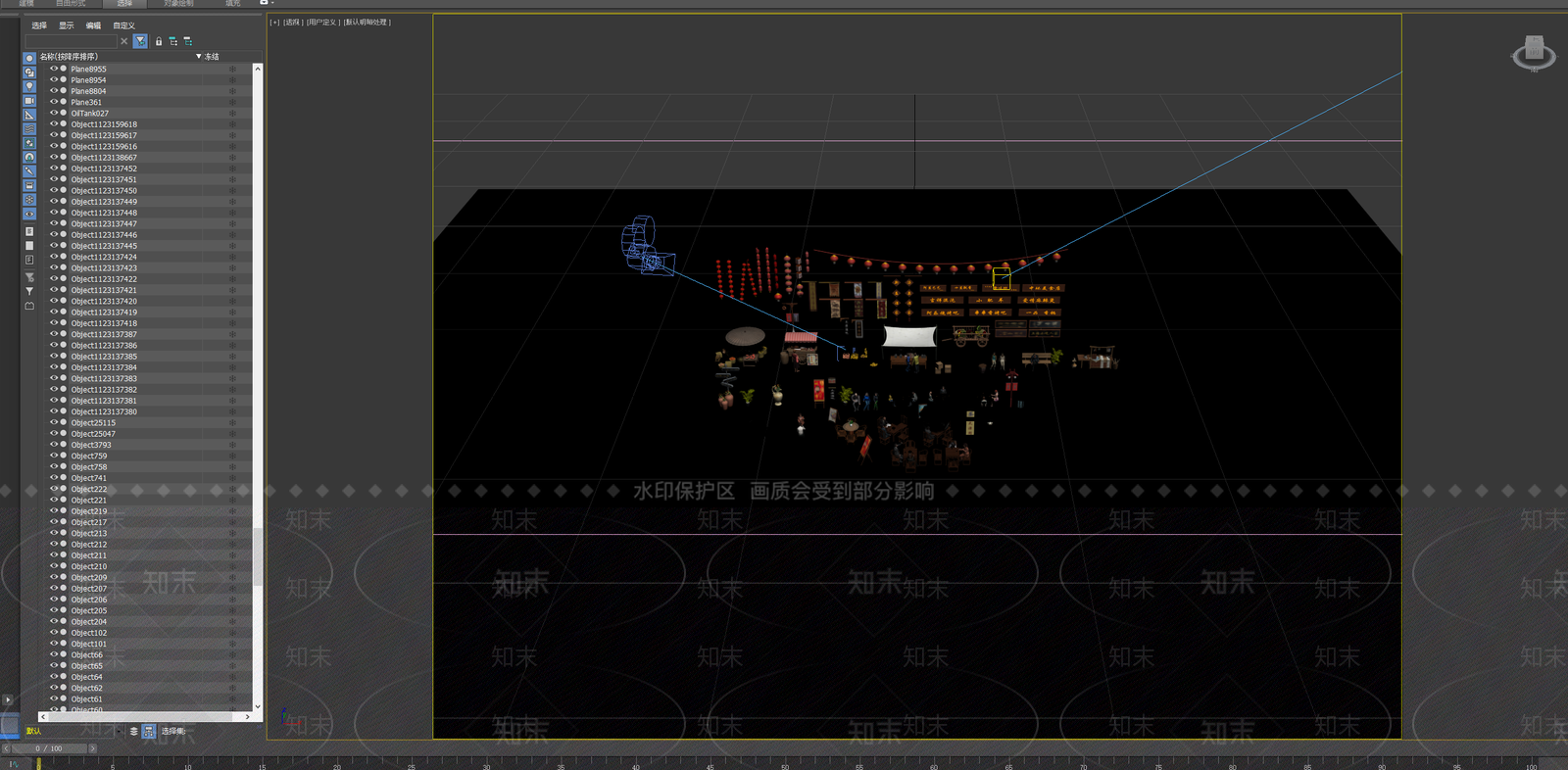Open the name column sort dropdown arrow
The height and width of the screenshot is (770, 1568).
coord(199,56)
